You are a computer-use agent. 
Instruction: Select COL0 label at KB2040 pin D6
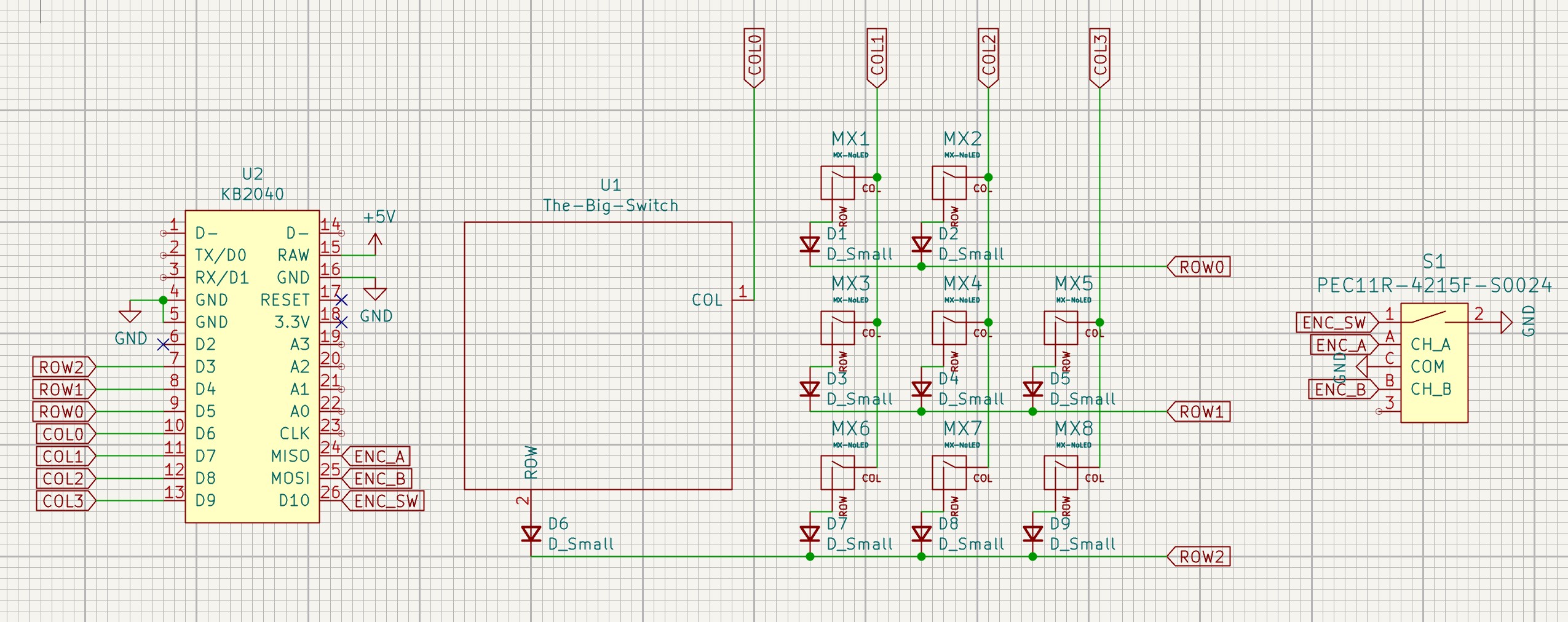pos(66,434)
